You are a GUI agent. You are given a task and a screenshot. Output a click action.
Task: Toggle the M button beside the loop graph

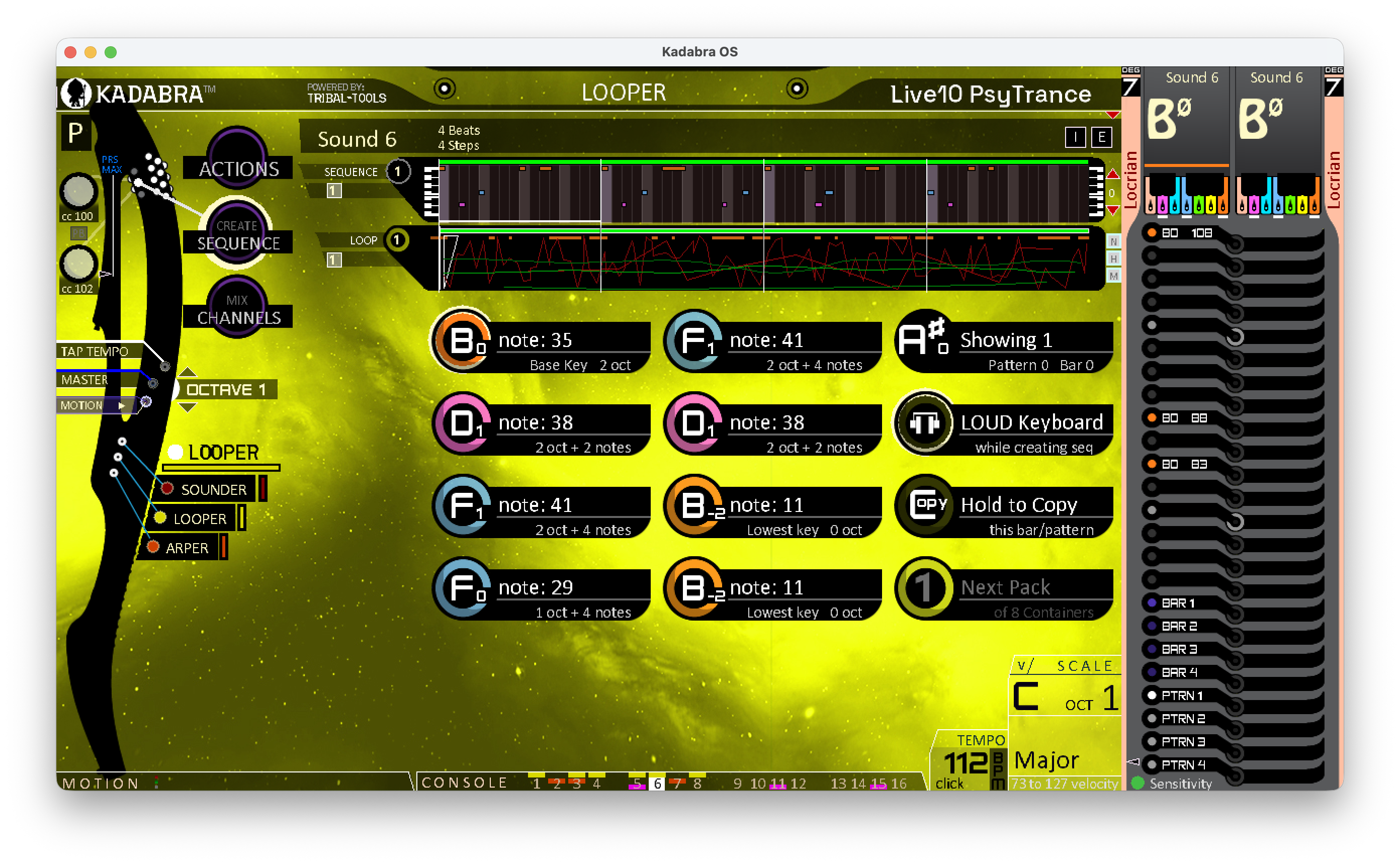[x=1113, y=276]
